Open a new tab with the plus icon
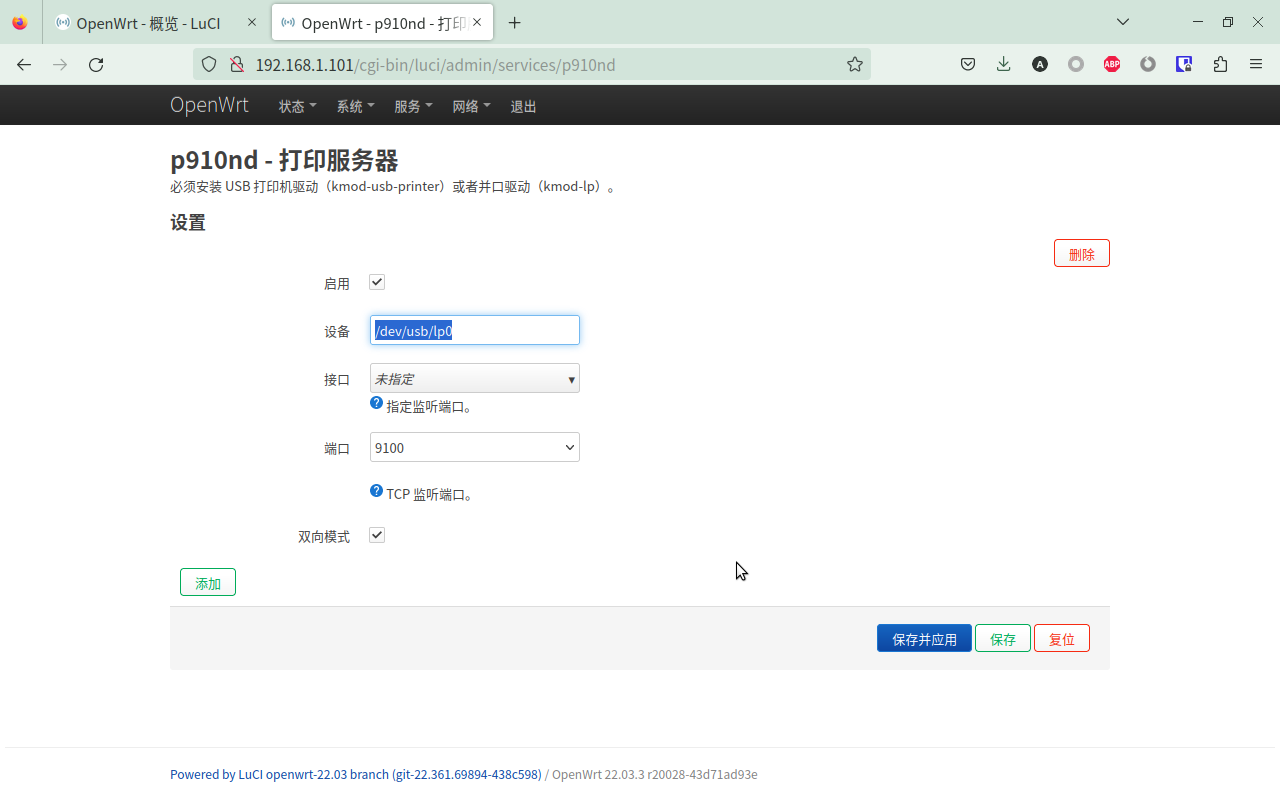 coord(514,22)
